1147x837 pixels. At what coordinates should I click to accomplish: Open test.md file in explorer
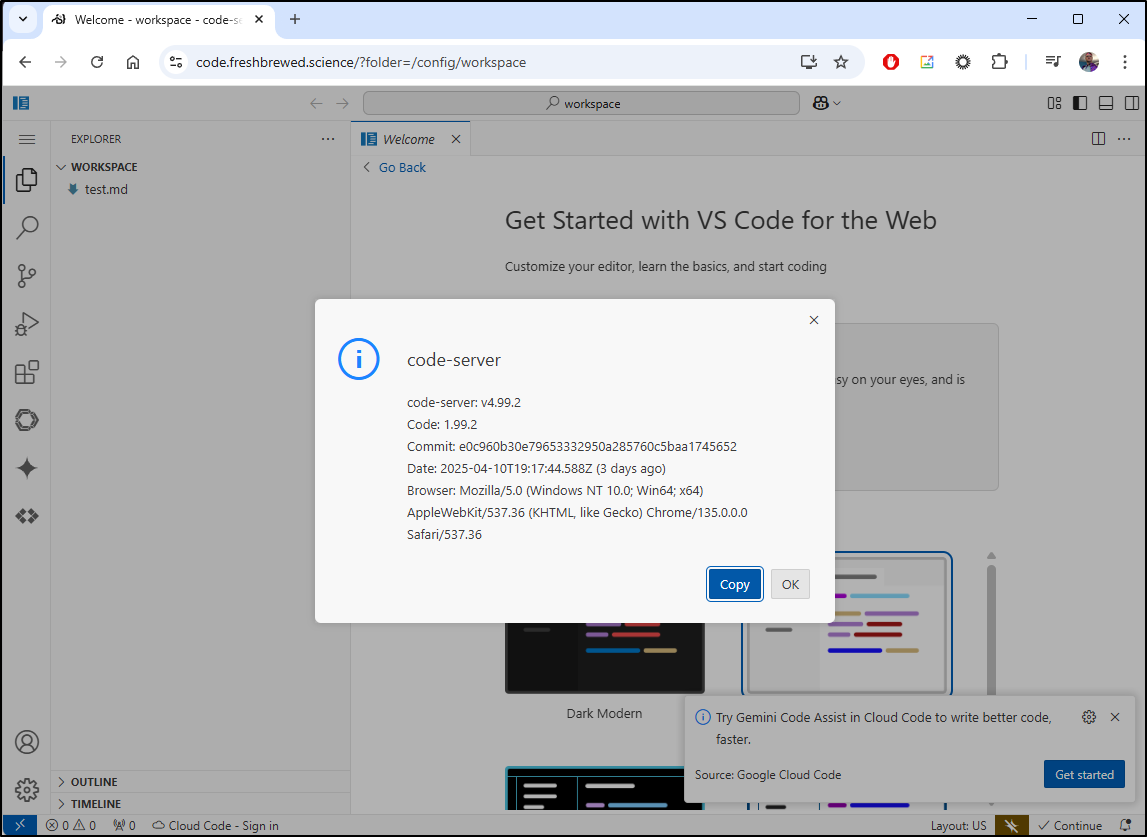point(106,189)
